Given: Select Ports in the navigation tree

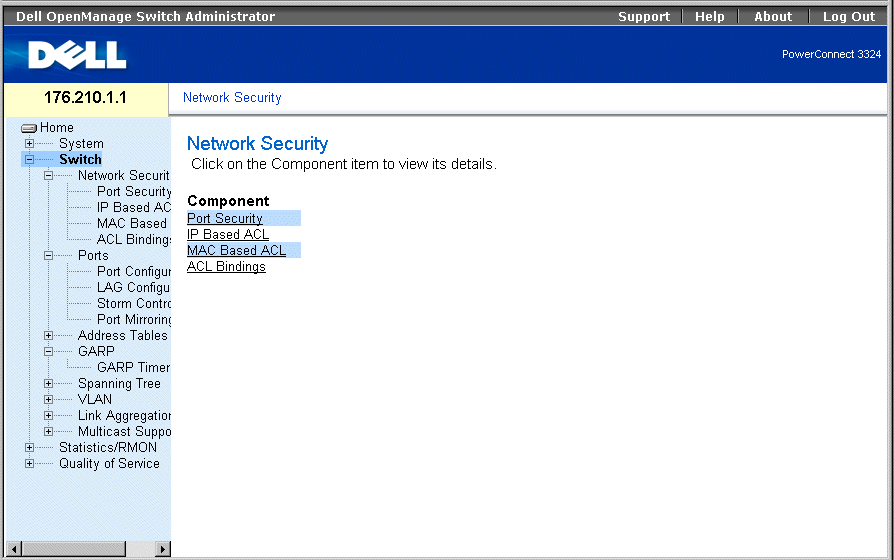Looking at the screenshot, I should click(93, 255).
